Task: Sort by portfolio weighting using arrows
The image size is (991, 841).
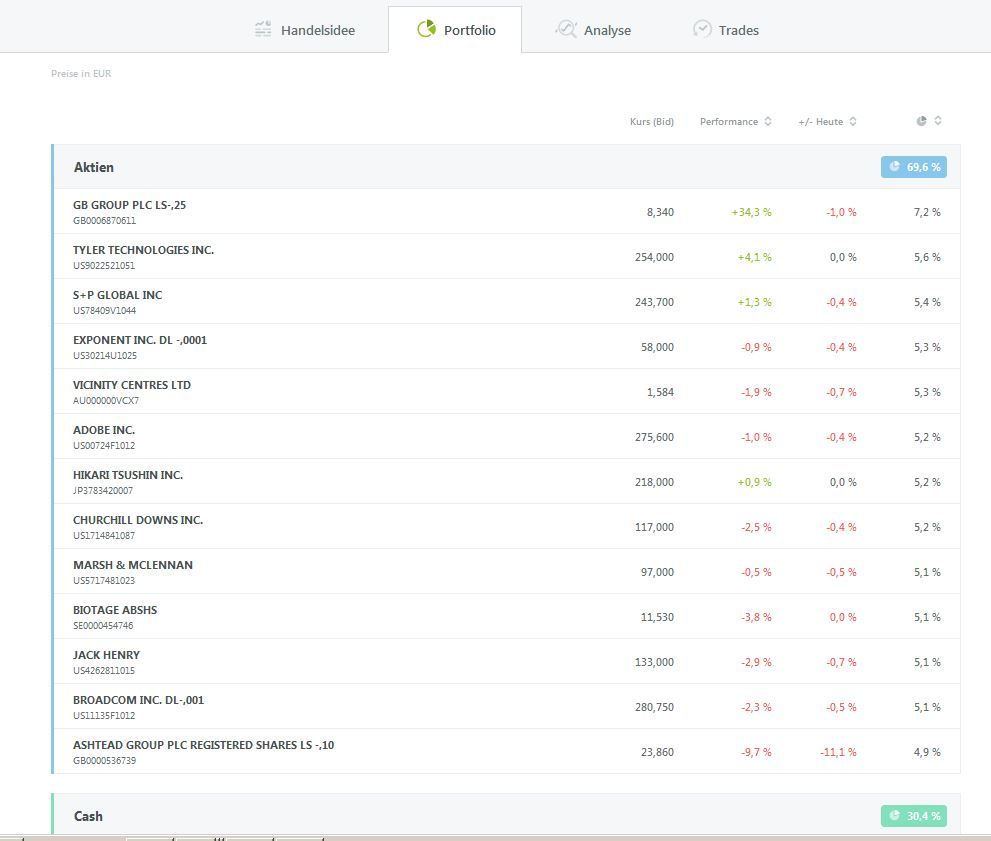Action: [938, 121]
